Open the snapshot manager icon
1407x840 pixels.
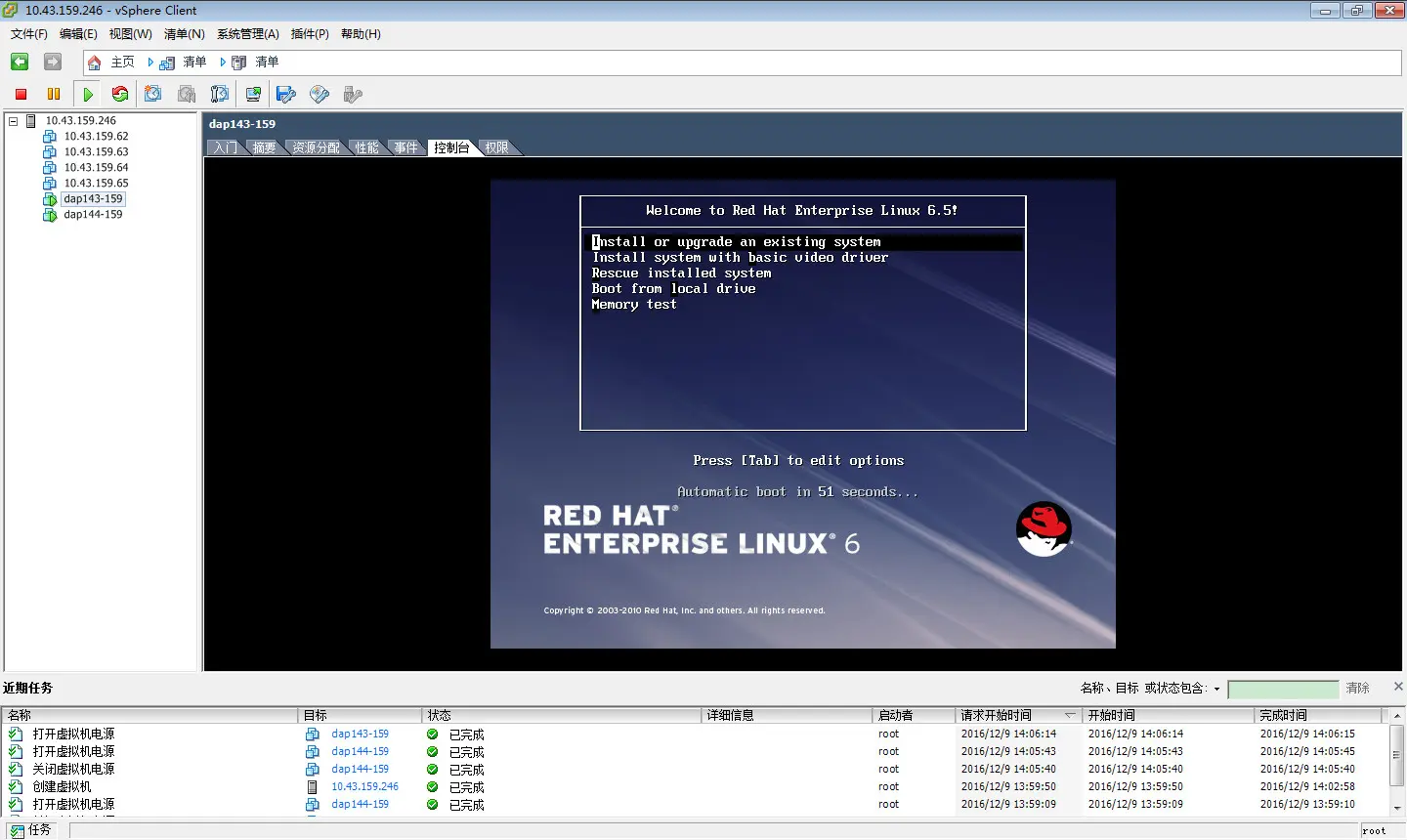(220, 94)
